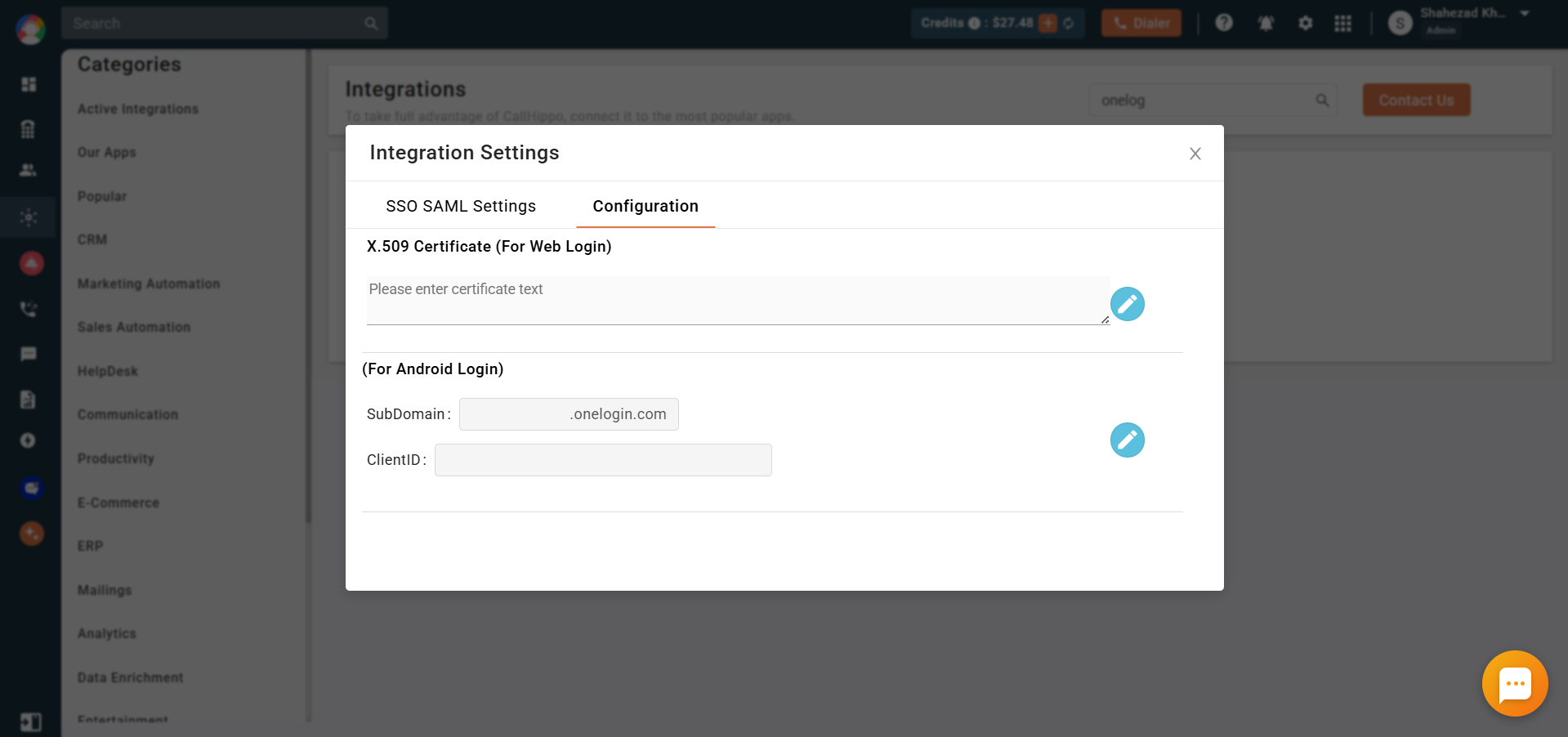Open the users icon in sidebar
1568x737 pixels.
click(x=28, y=170)
